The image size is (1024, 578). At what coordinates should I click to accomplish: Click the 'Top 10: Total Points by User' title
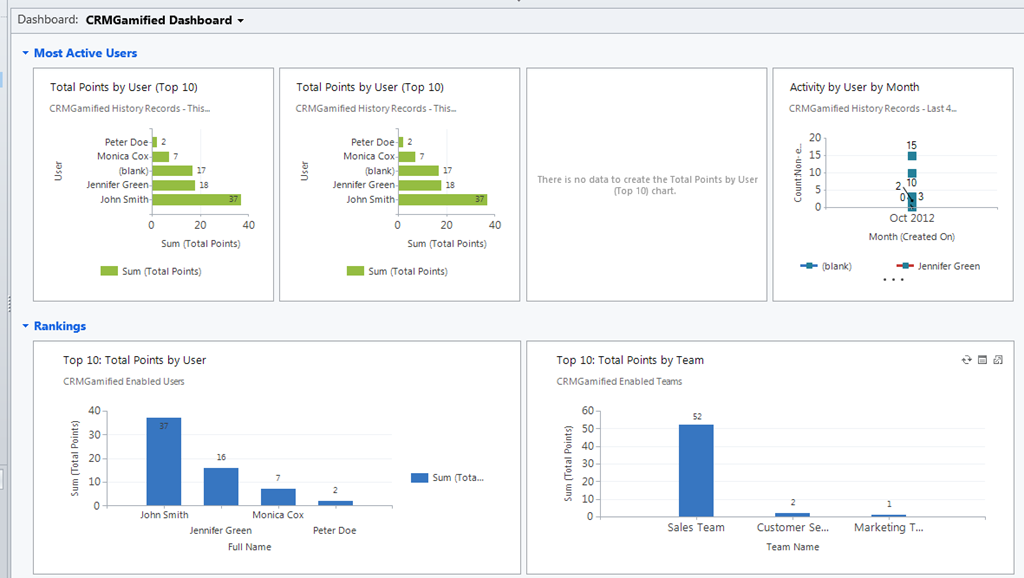tap(135, 360)
